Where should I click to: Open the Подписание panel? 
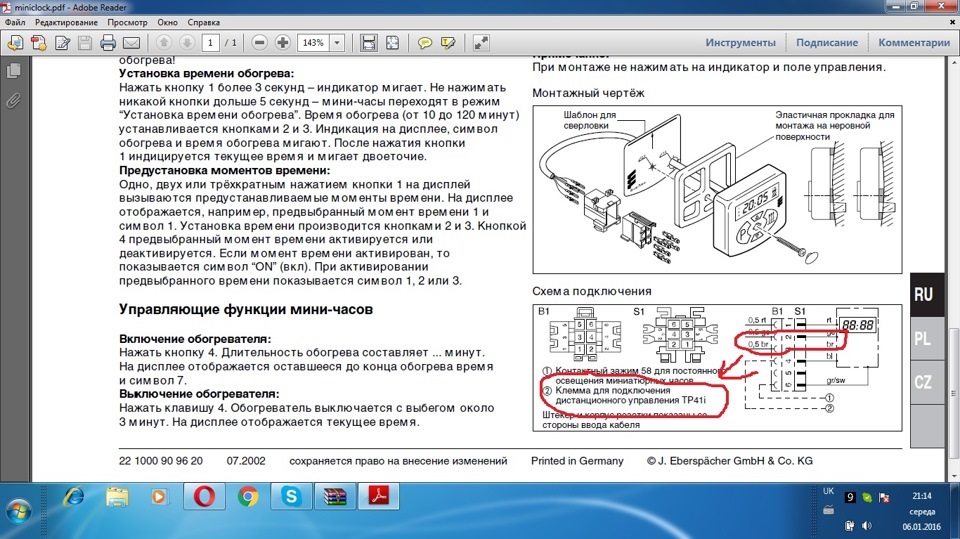tap(827, 43)
